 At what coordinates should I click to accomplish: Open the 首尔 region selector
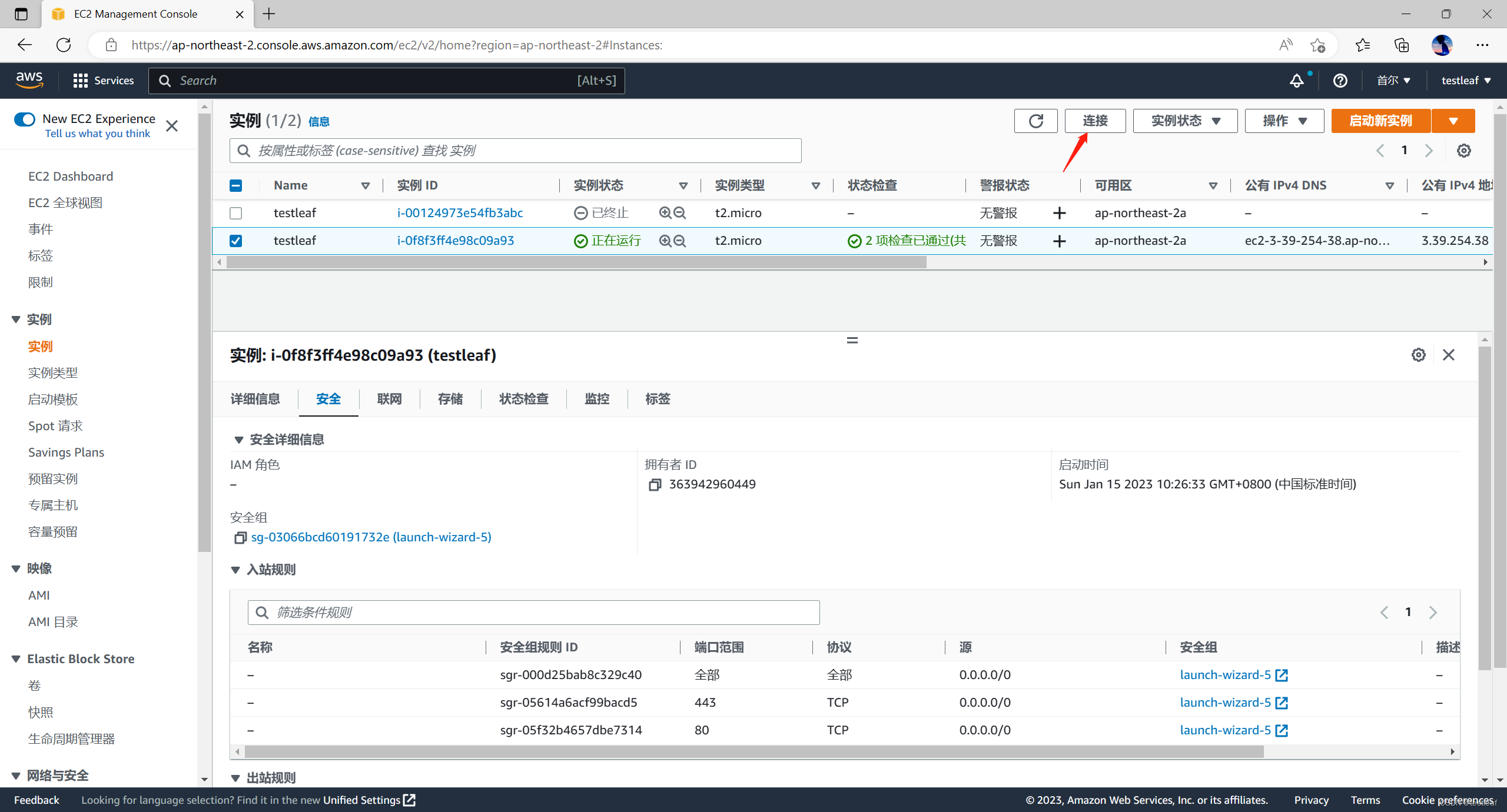[1393, 81]
